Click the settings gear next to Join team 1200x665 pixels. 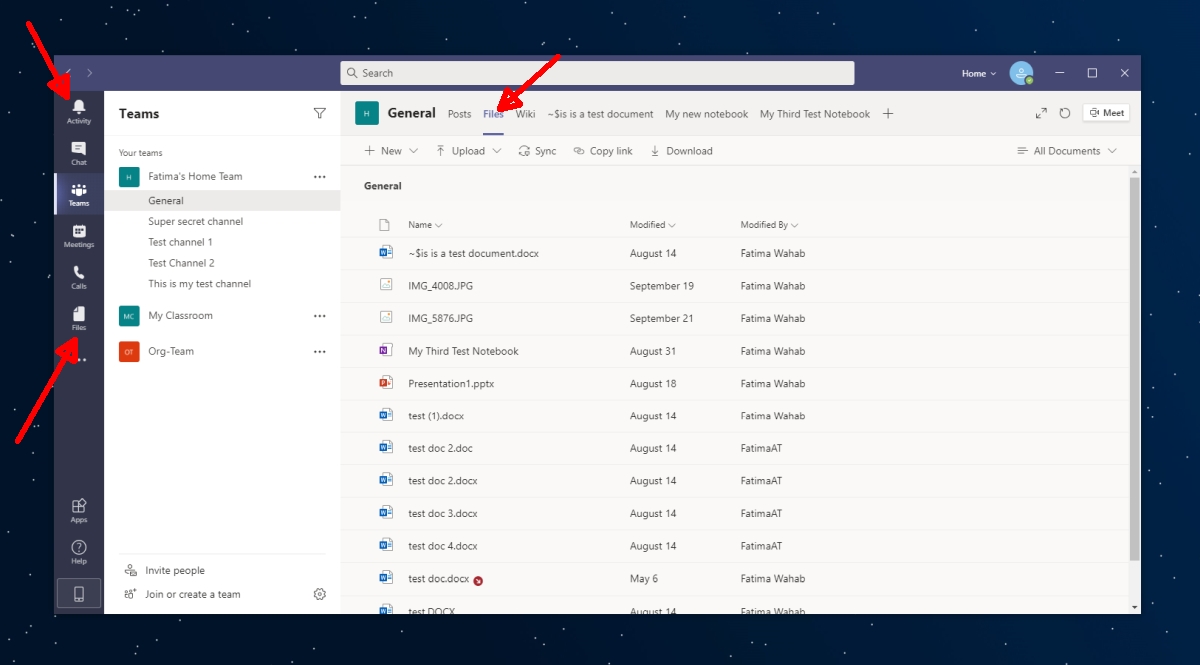(319, 593)
